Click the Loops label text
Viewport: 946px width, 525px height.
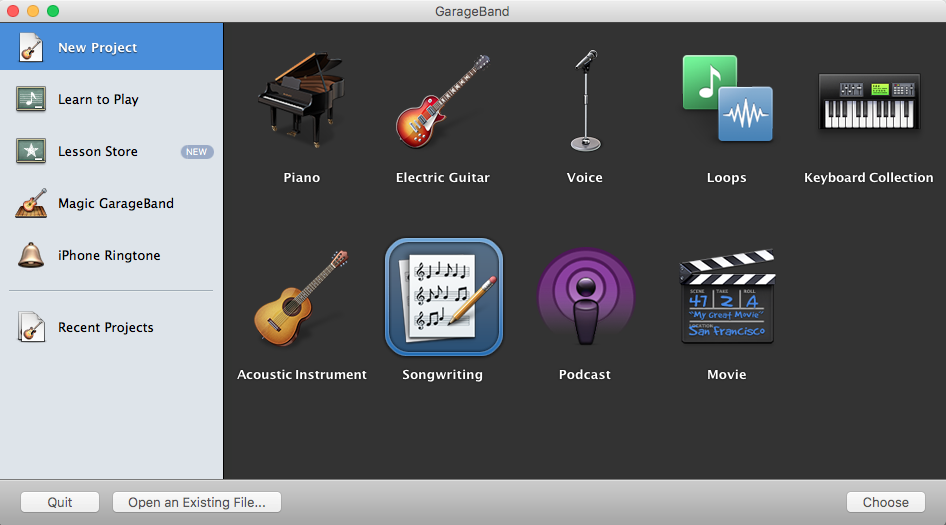pos(726,177)
